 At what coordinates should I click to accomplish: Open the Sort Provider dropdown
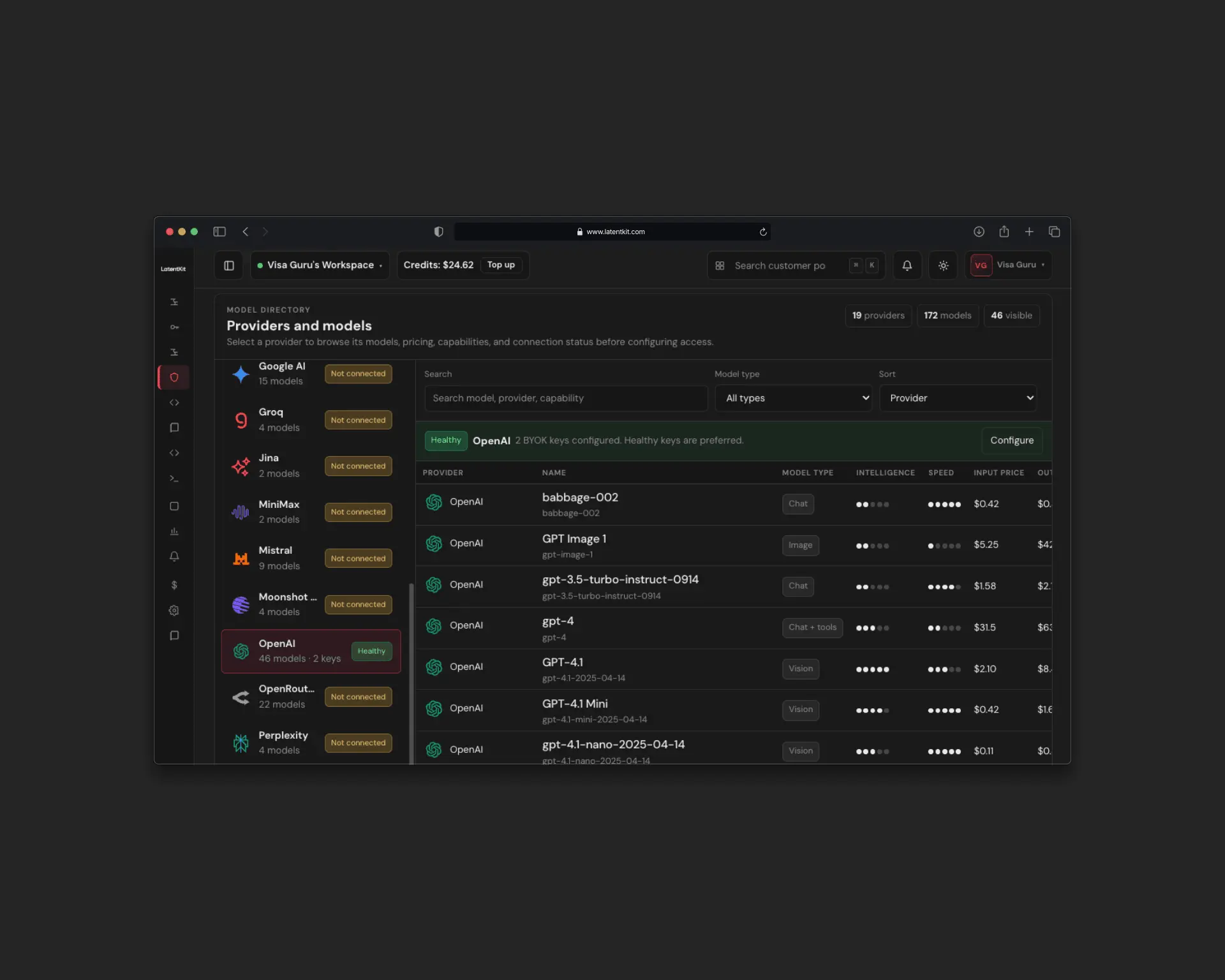(958, 398)
